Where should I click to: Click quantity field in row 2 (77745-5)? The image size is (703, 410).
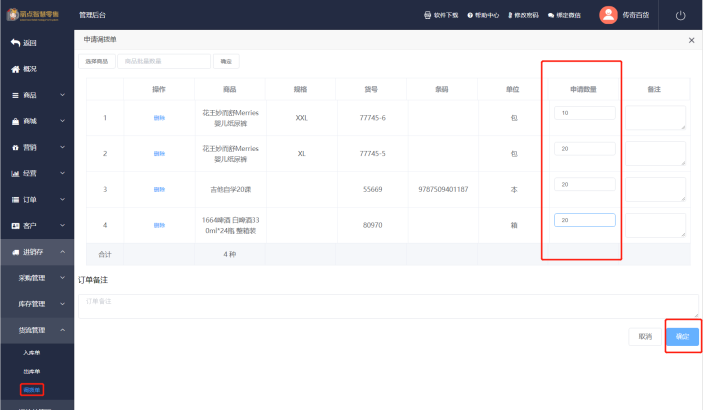pos(585,148)
